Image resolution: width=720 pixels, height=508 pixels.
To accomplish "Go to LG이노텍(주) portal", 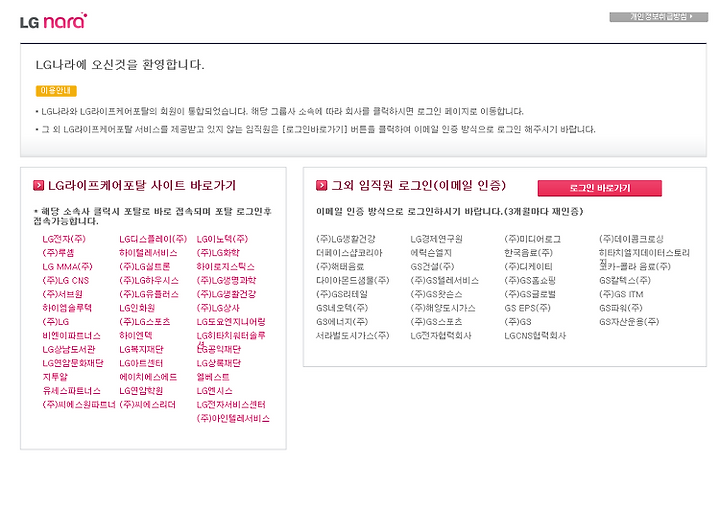I will (x=222, y=239).
